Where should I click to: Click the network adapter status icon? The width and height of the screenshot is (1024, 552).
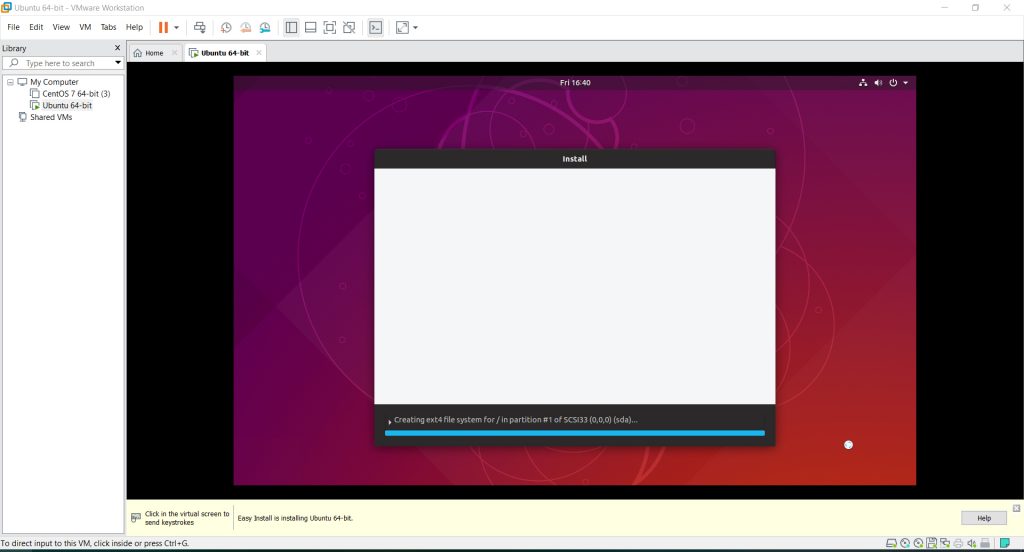pos(945,543)
